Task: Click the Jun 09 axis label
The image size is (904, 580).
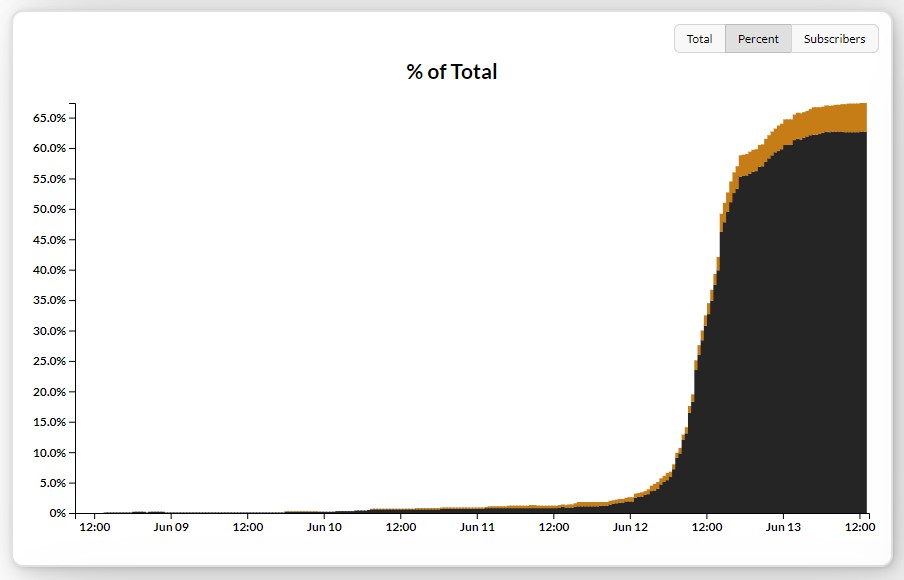Action: click(x=171, y=527)
